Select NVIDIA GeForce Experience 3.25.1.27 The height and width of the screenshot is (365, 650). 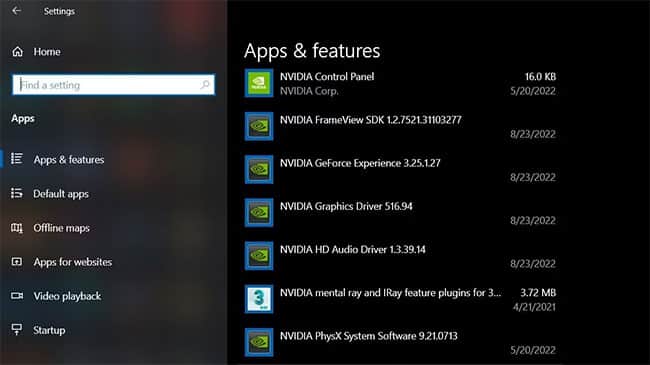400,169
